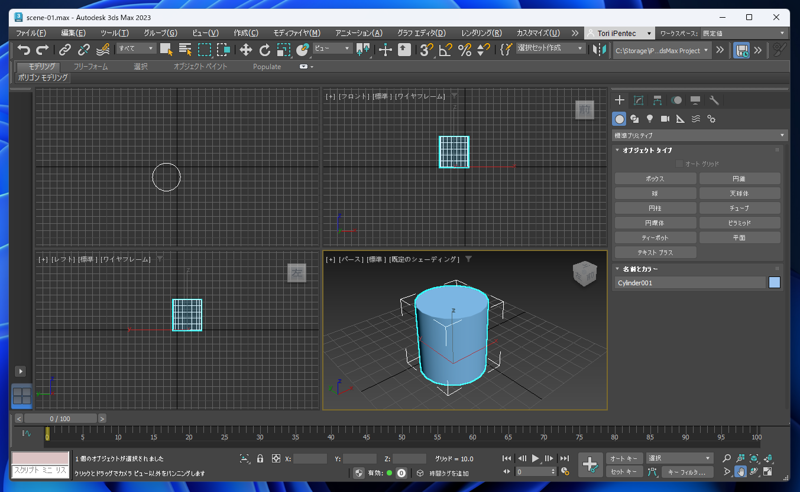The image size is (800, 492).
Task: Open the レンダリング(R) menu
Action: (x=481, y=33)
